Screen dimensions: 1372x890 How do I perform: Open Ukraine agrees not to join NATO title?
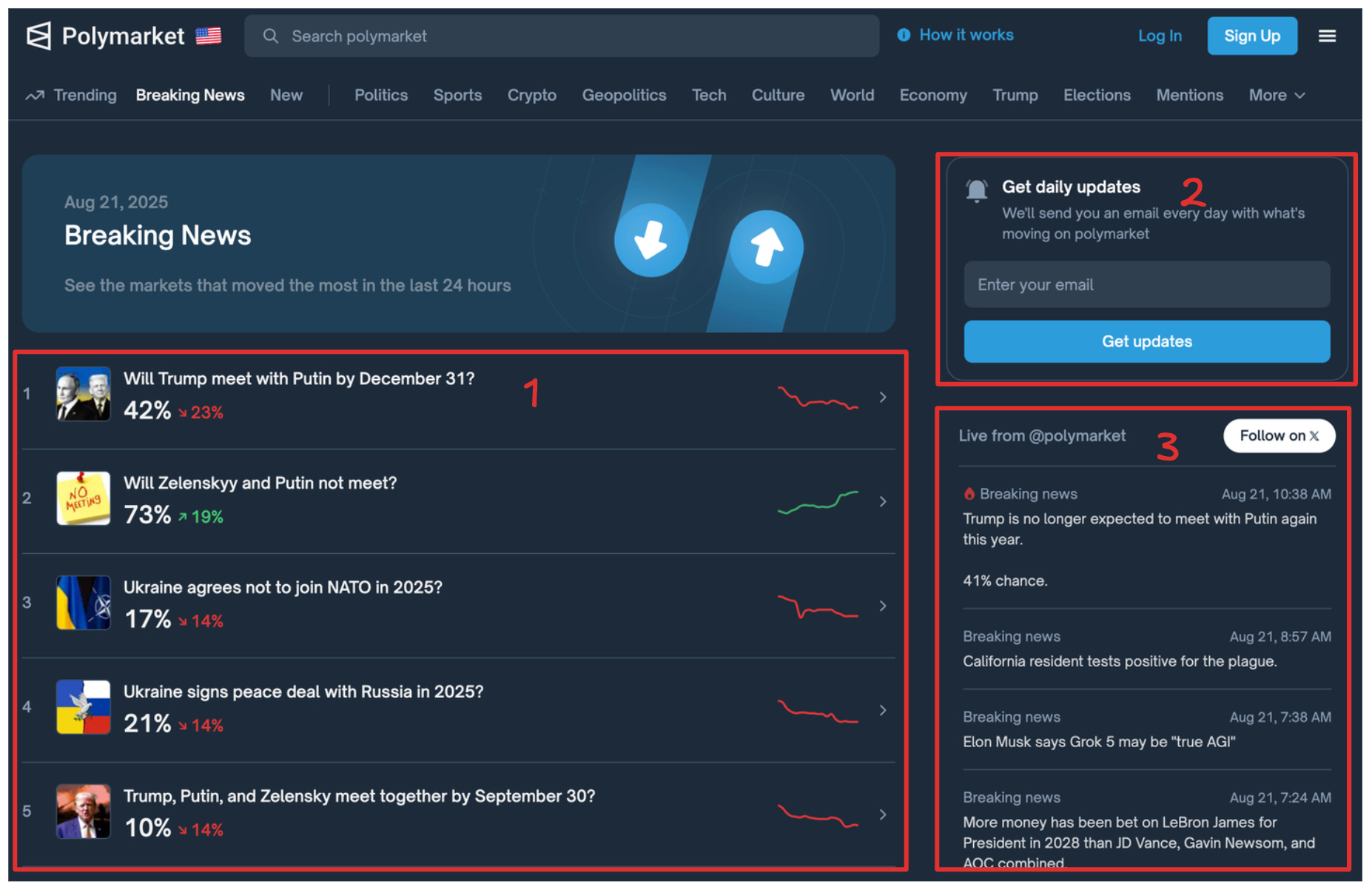click(283, 587)
